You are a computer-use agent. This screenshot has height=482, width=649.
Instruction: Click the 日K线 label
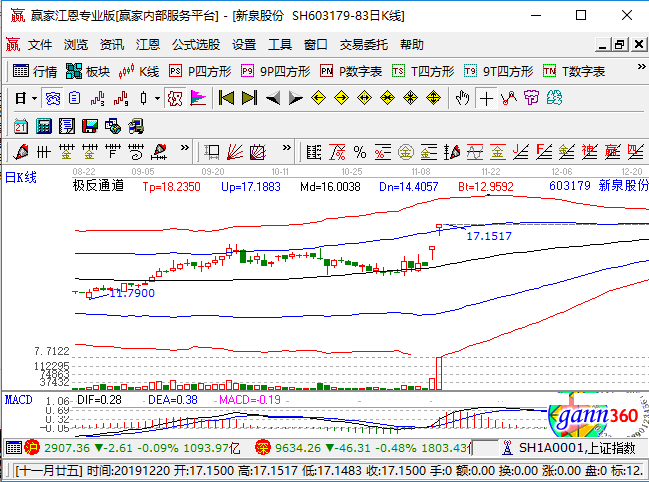click(x=21, y=177)
